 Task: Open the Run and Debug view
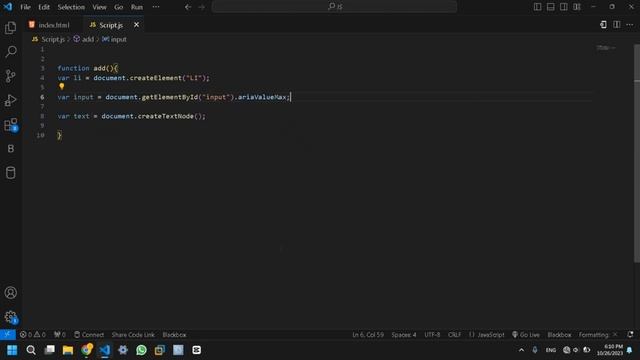click(11, 100)
